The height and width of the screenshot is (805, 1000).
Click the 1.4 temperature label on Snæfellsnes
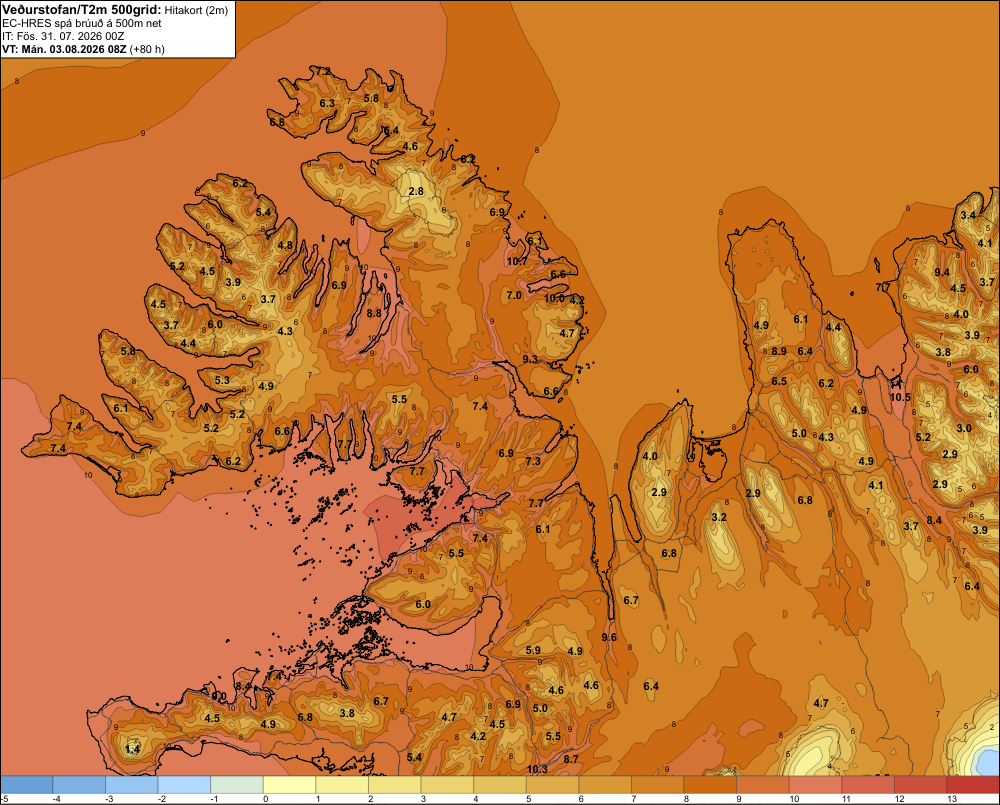[x=132, y=750]
